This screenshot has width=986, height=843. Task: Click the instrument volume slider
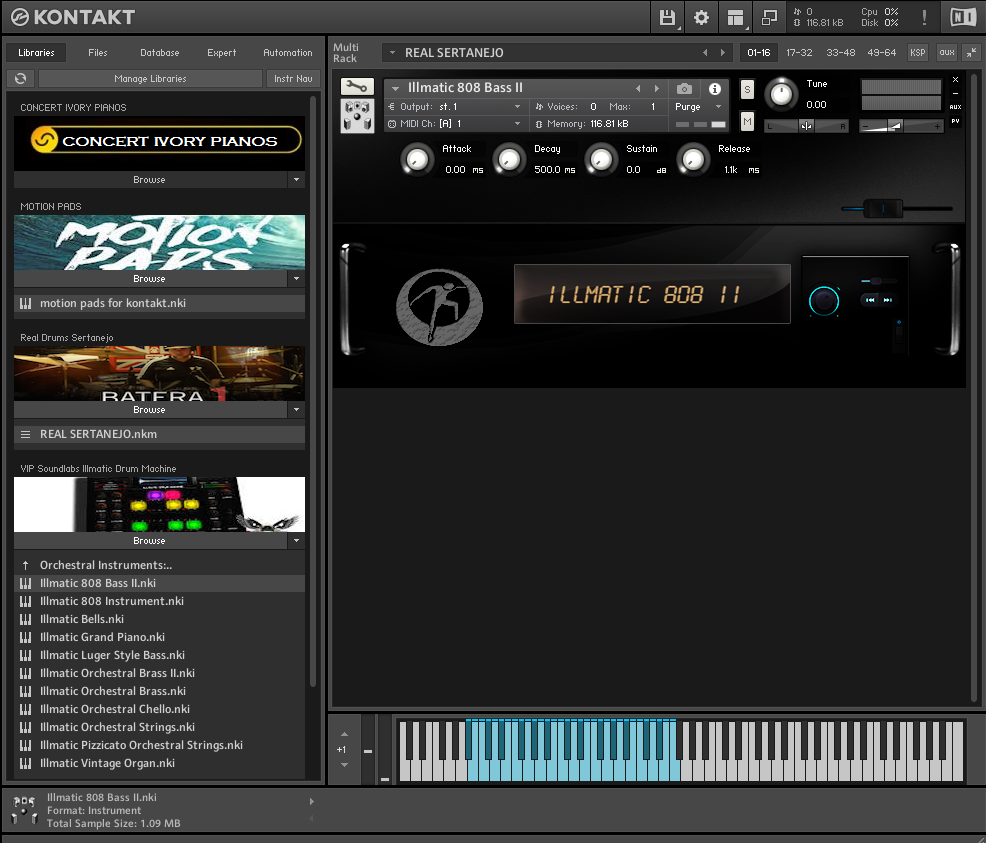click(900, 126)
